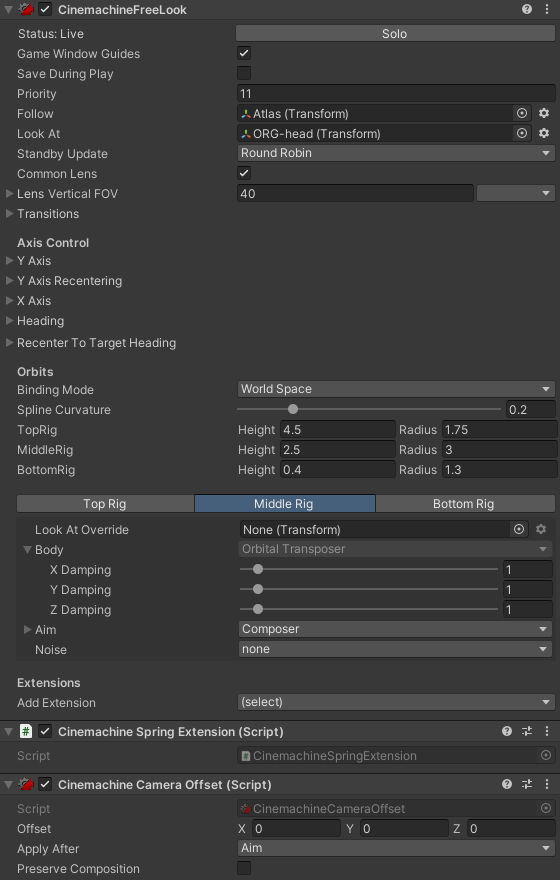The height and width of the screenshot is (880, 560).
Task: Switch to the Bottom Rig tab
Action: click(x=465, y=503)
